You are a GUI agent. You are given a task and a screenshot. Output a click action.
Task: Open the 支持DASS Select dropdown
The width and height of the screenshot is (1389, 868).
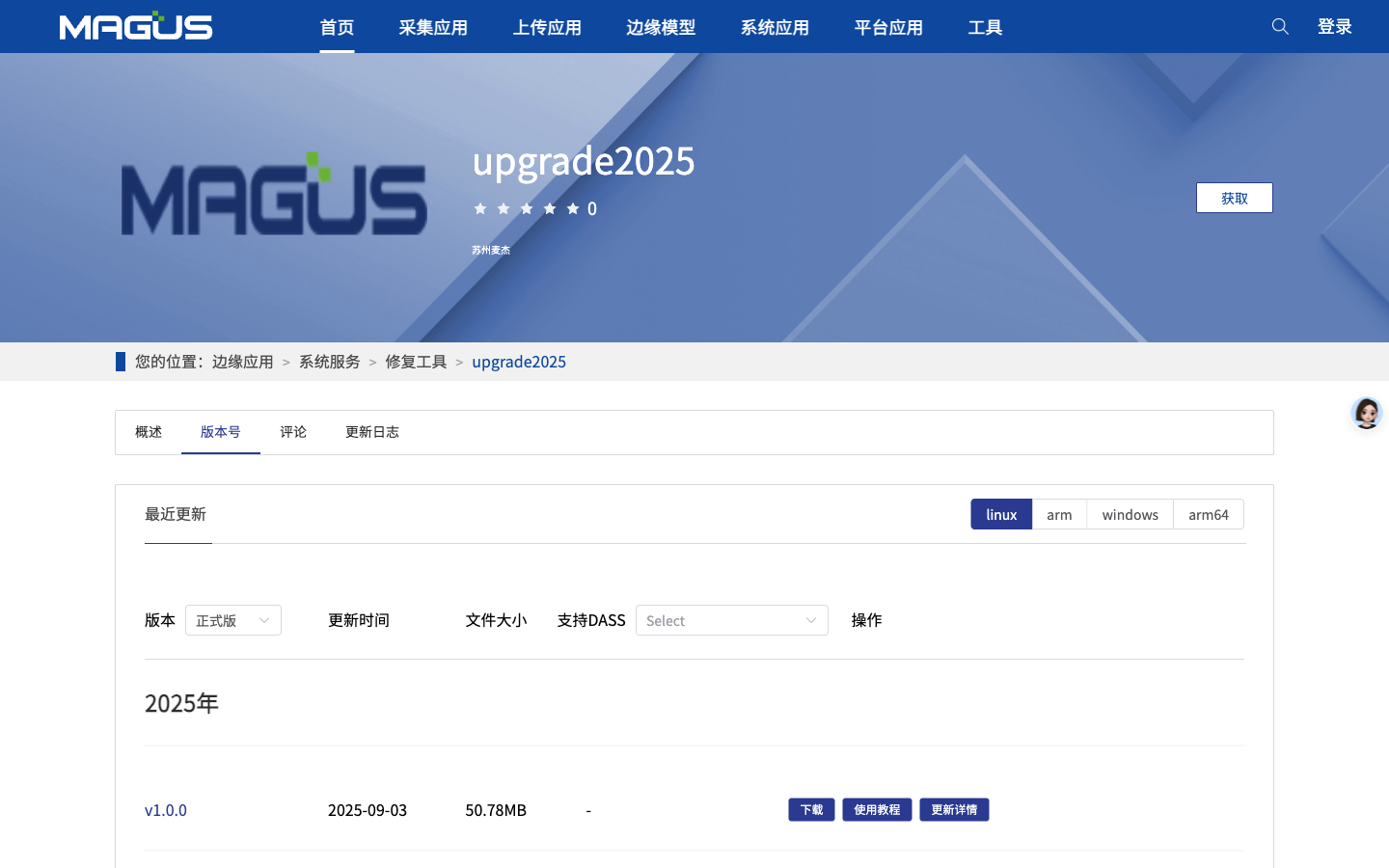732,620
